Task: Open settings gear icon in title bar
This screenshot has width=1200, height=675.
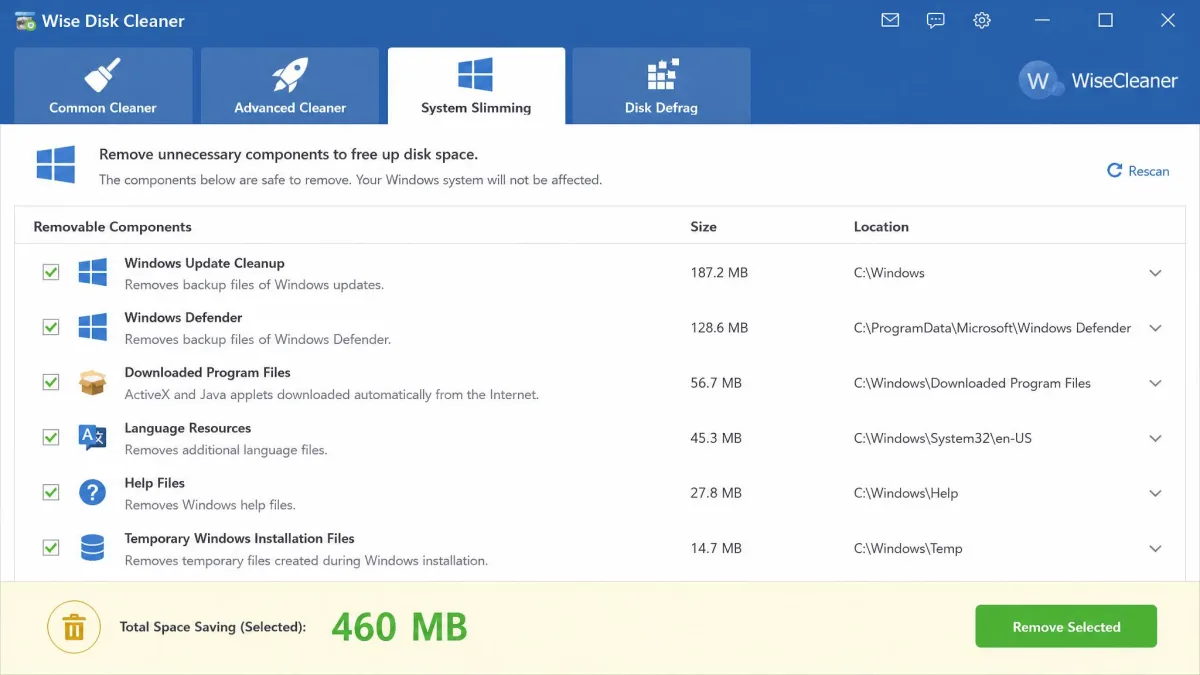Action: [x=982, y=20]
